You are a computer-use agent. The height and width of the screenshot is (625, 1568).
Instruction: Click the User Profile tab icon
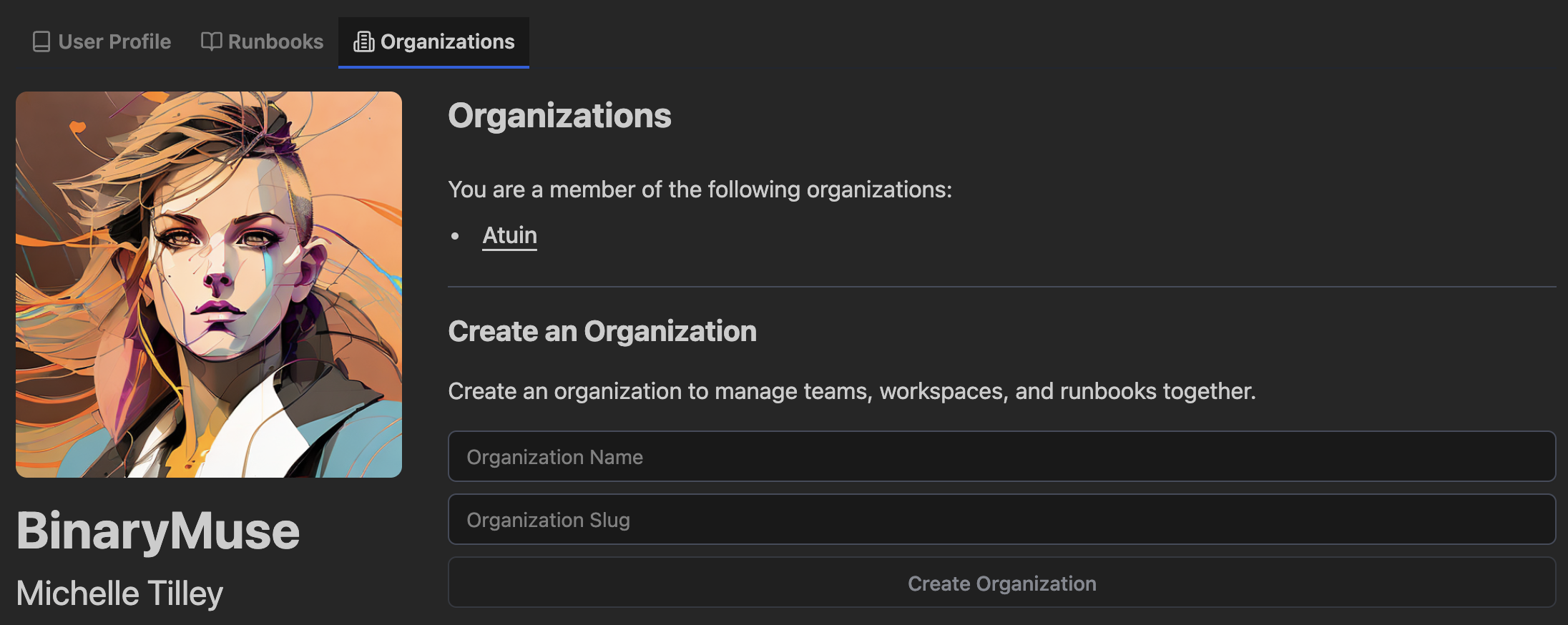click(41, 41)
